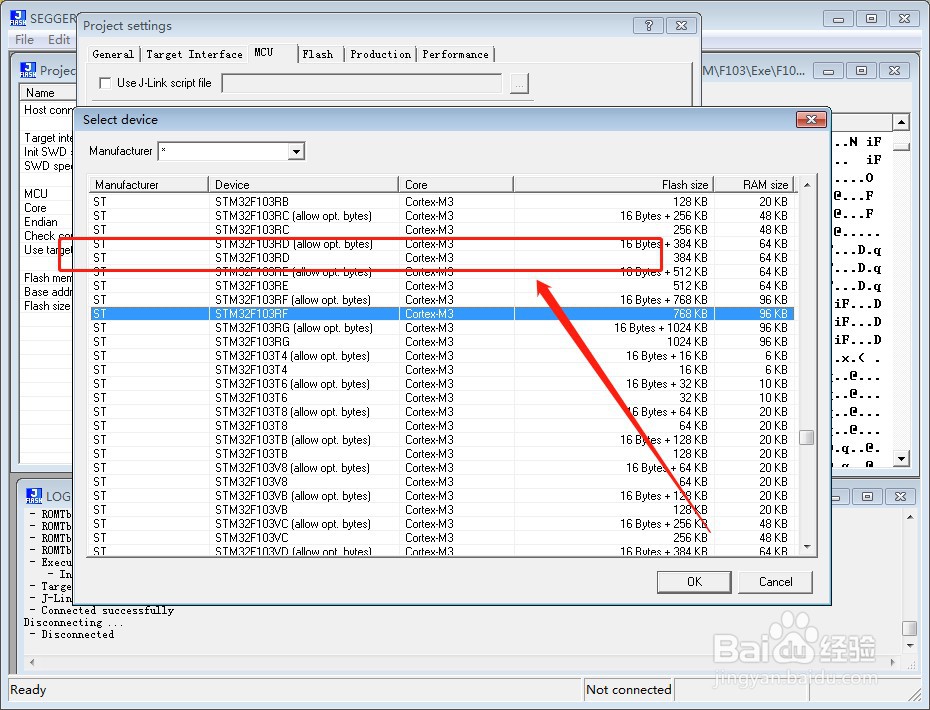This screenshot has width=930, height=710.
Task: Click the J-Flash icon in SEGGER title bar
Action: tap(18, 18)
